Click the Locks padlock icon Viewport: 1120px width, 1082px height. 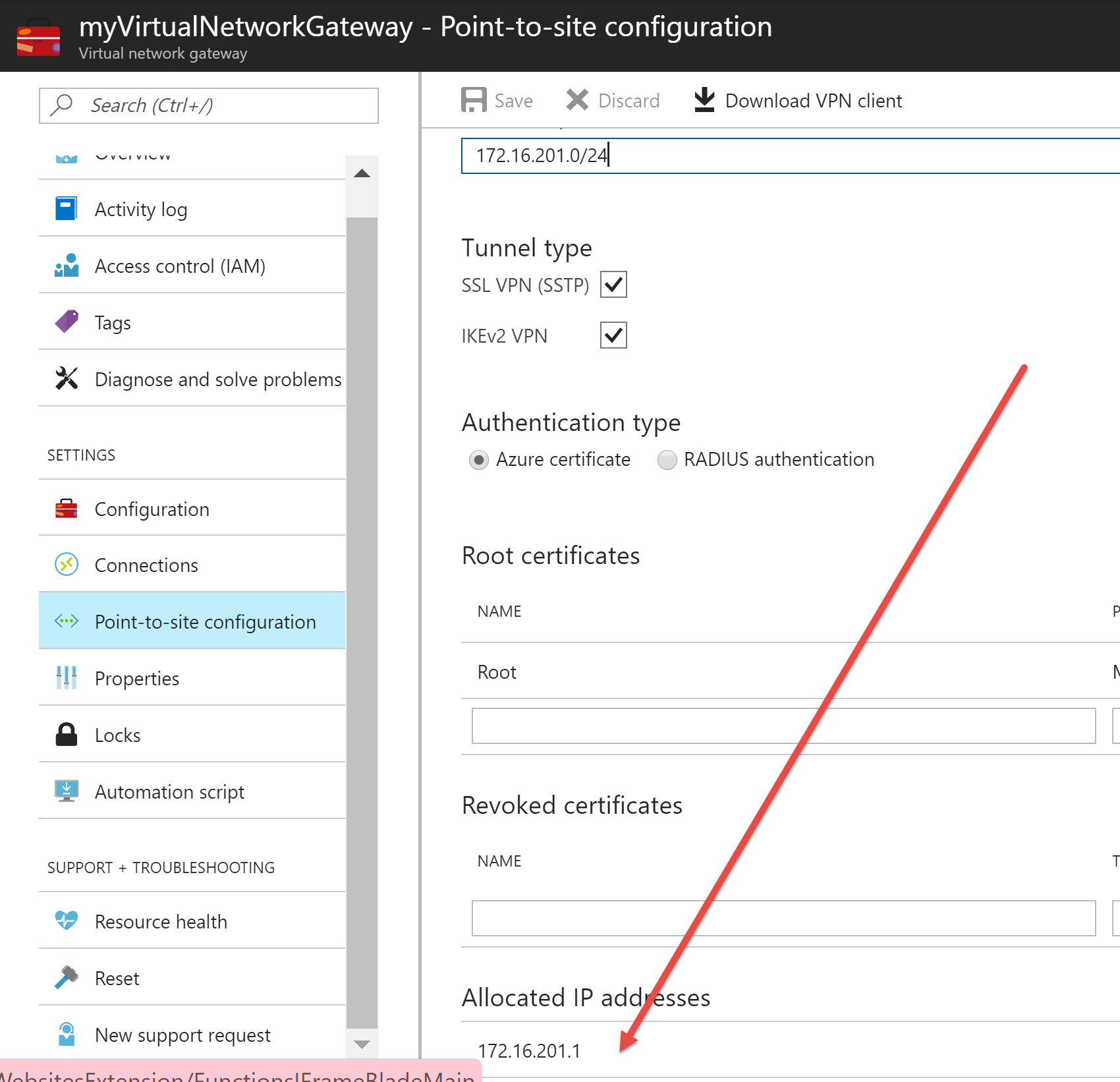[x=66, y=734]
